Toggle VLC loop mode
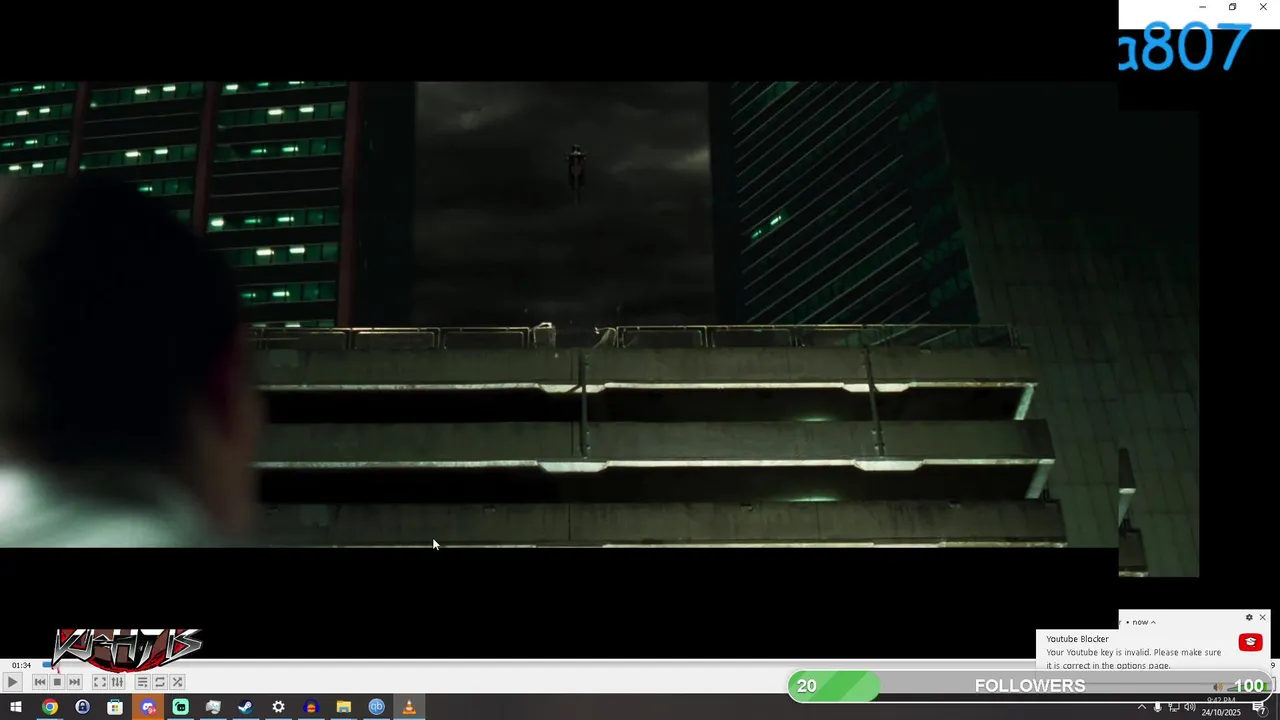 coord(160,682)
